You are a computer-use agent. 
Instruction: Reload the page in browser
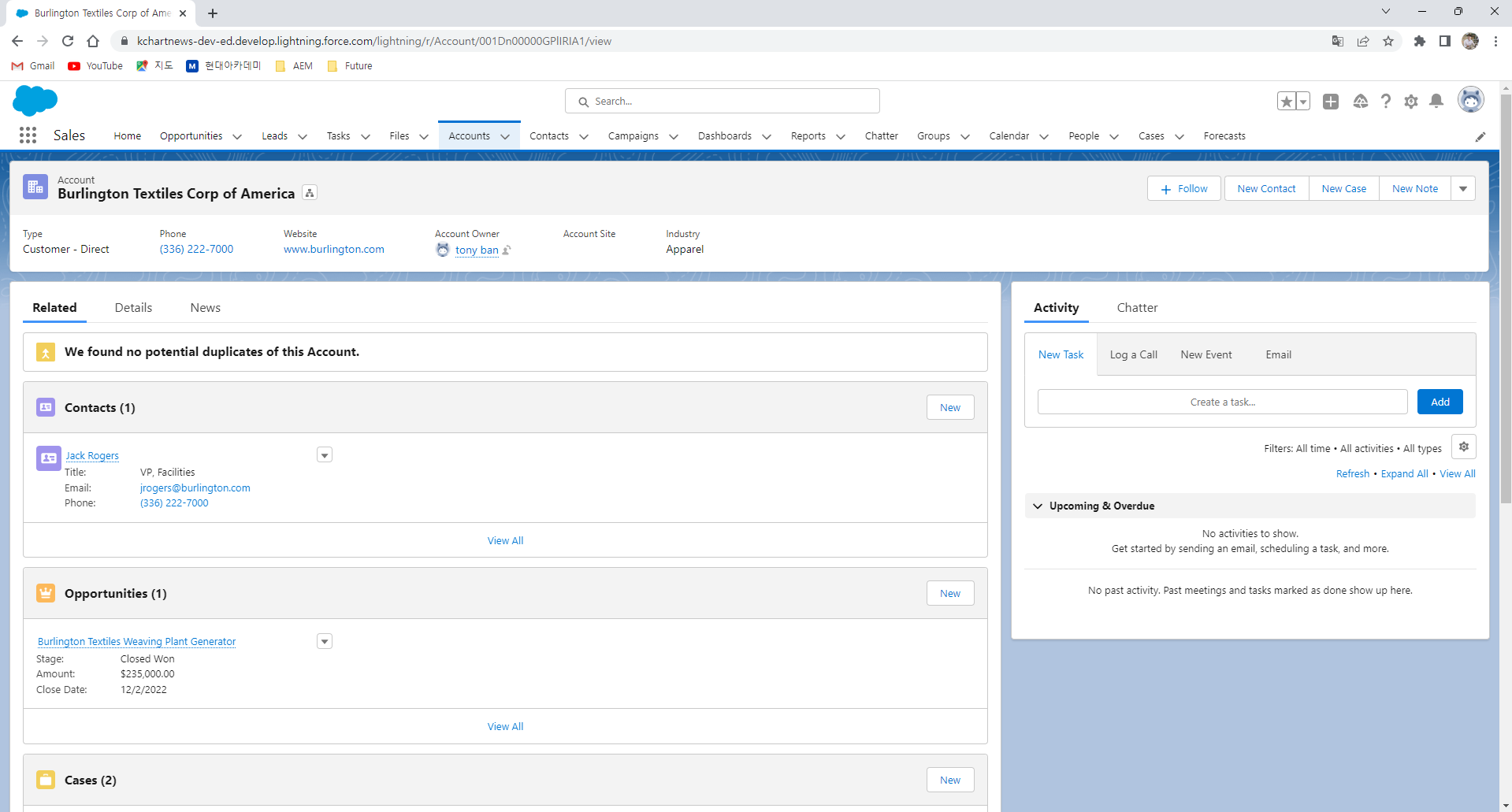click(x=68, y=41)
